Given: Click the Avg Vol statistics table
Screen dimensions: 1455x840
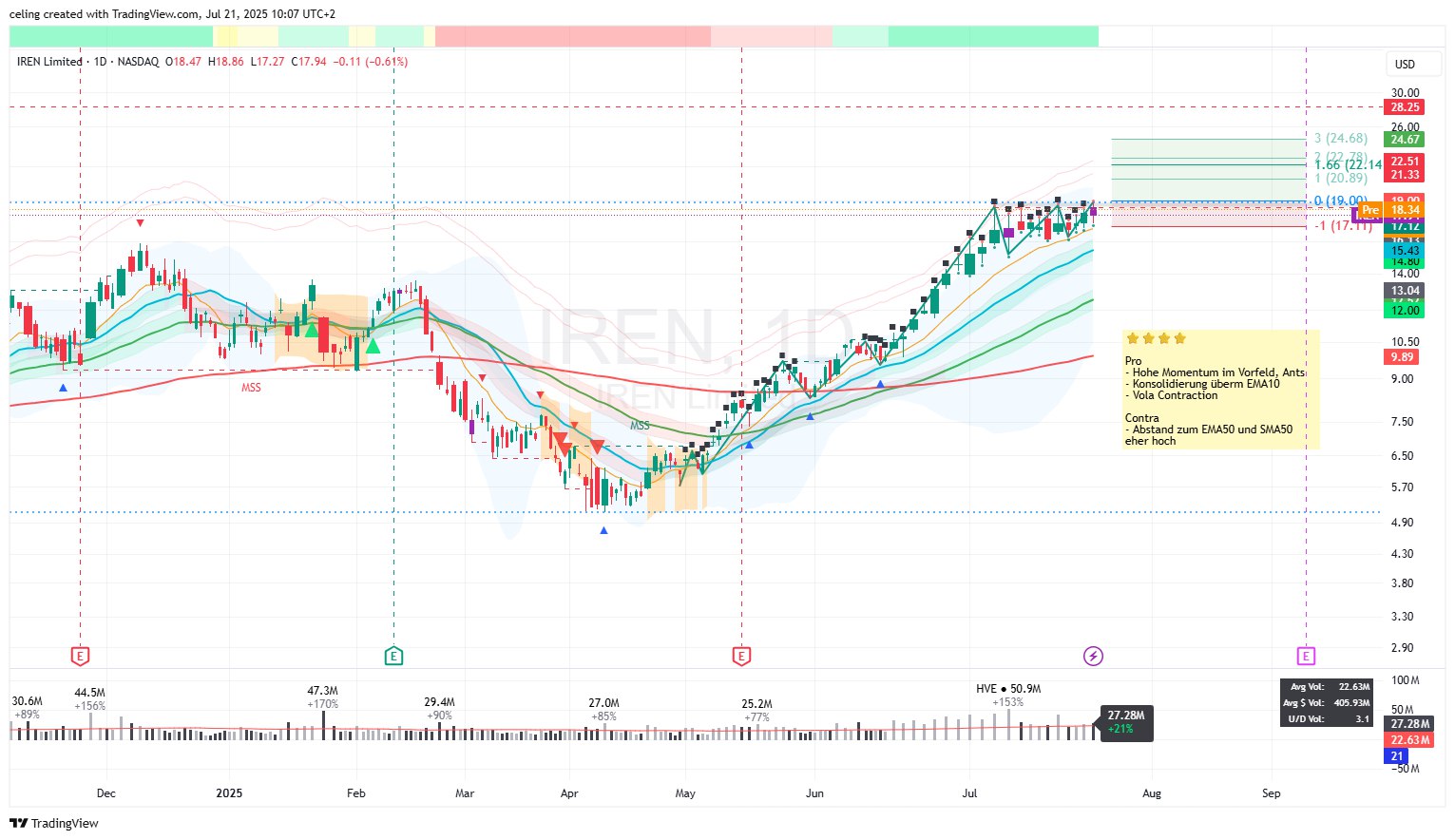Looking at the screenshot, I should (1326, 702).
